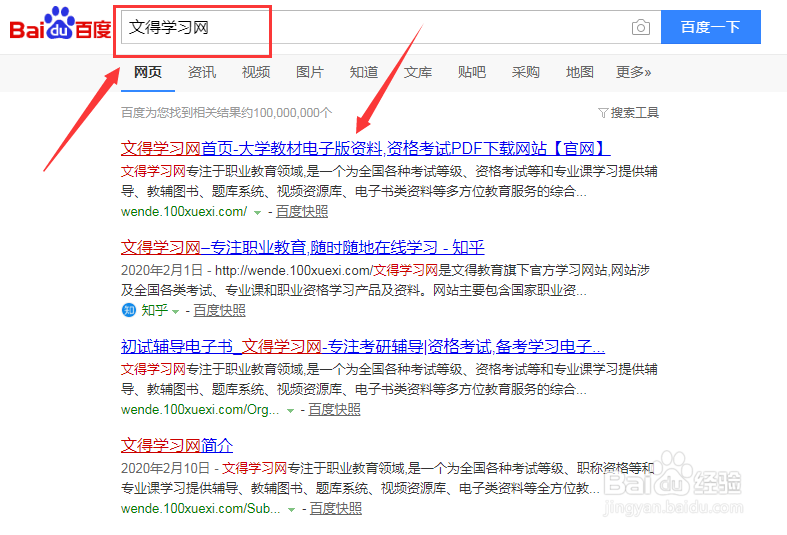Open result 文得学习网首页-大学教材电子版资料
Screen dimensions: 787x535
coord(365,149)
